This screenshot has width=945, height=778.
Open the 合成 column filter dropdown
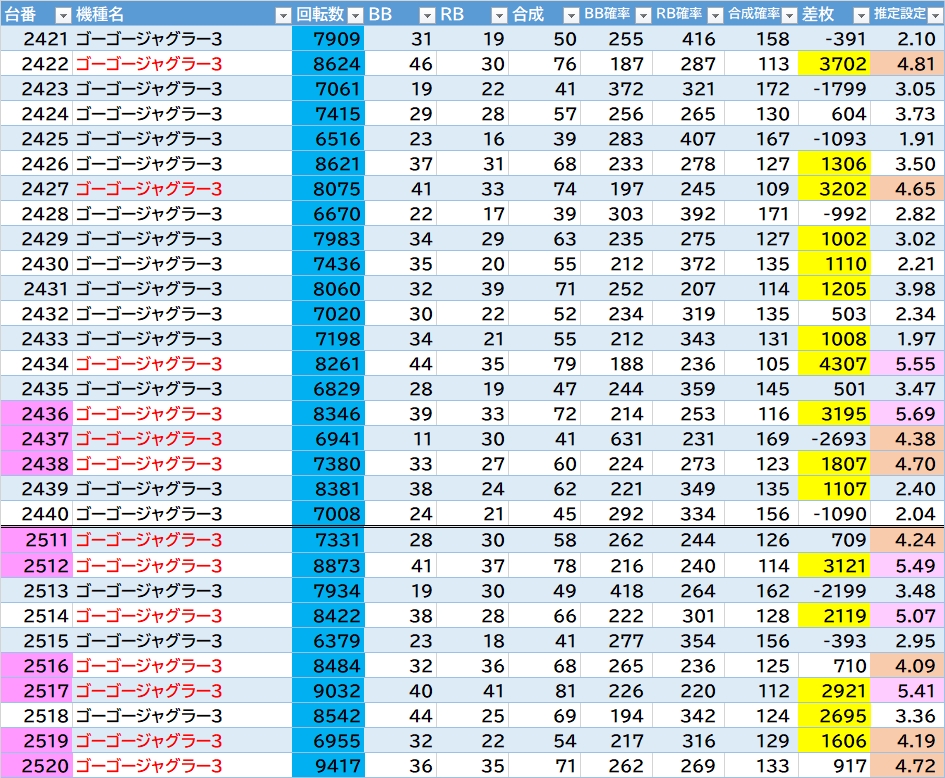coord(571,15)
